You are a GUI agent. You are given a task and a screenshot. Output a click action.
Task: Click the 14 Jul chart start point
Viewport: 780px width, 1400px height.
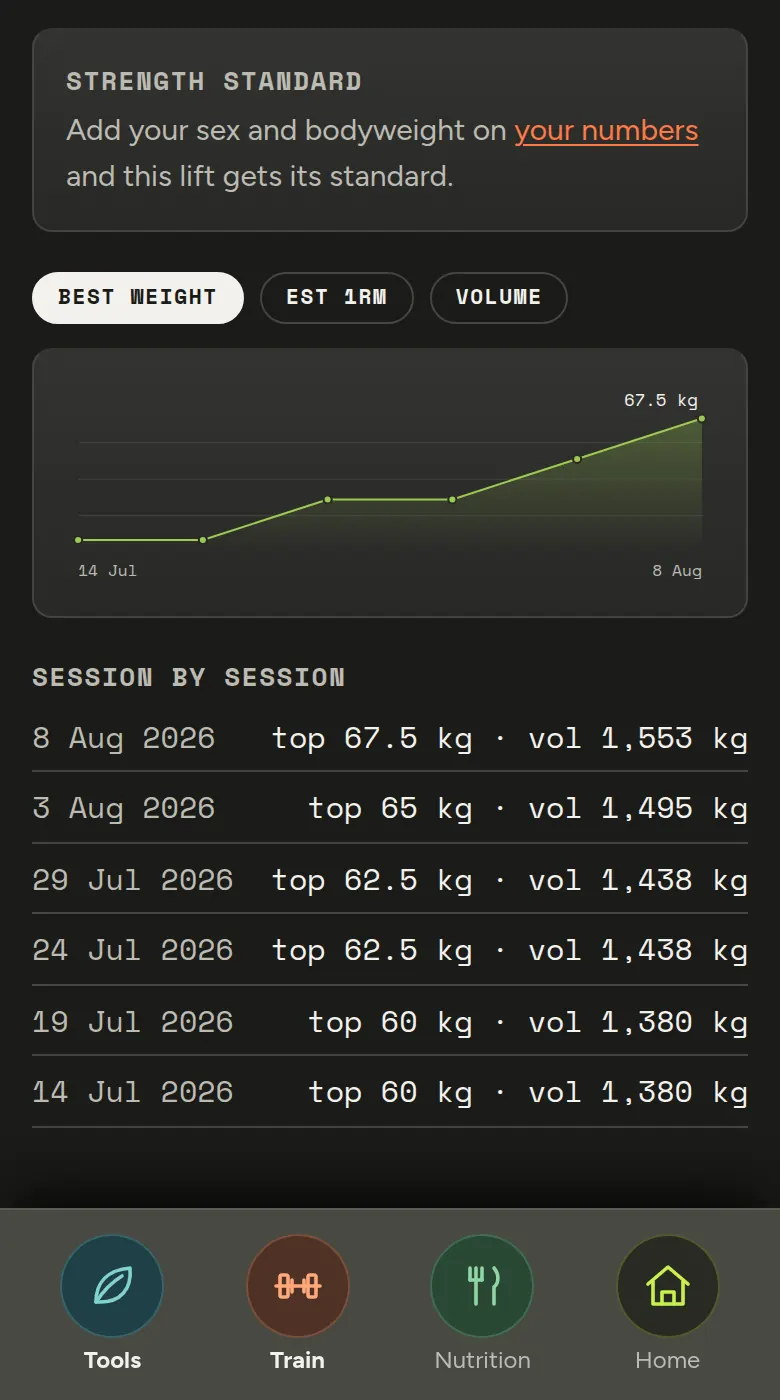pos(78,540)
